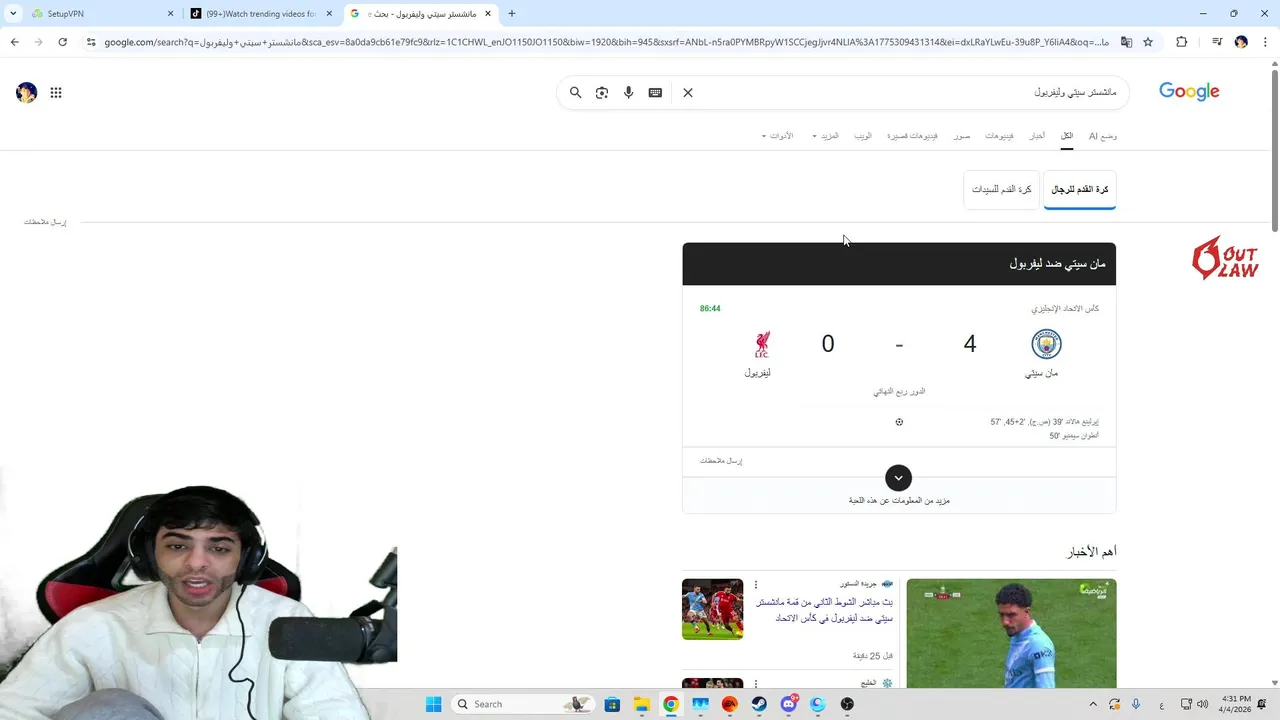The height and width of the screenshot is (720, 1280).
Task: Open File Explorer from the taskbar
Action: [641, 704]
